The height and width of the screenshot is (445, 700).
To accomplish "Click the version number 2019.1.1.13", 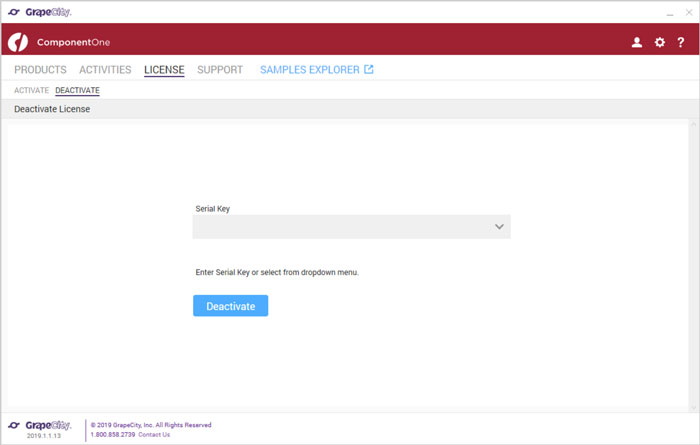I will click(44, 436).
